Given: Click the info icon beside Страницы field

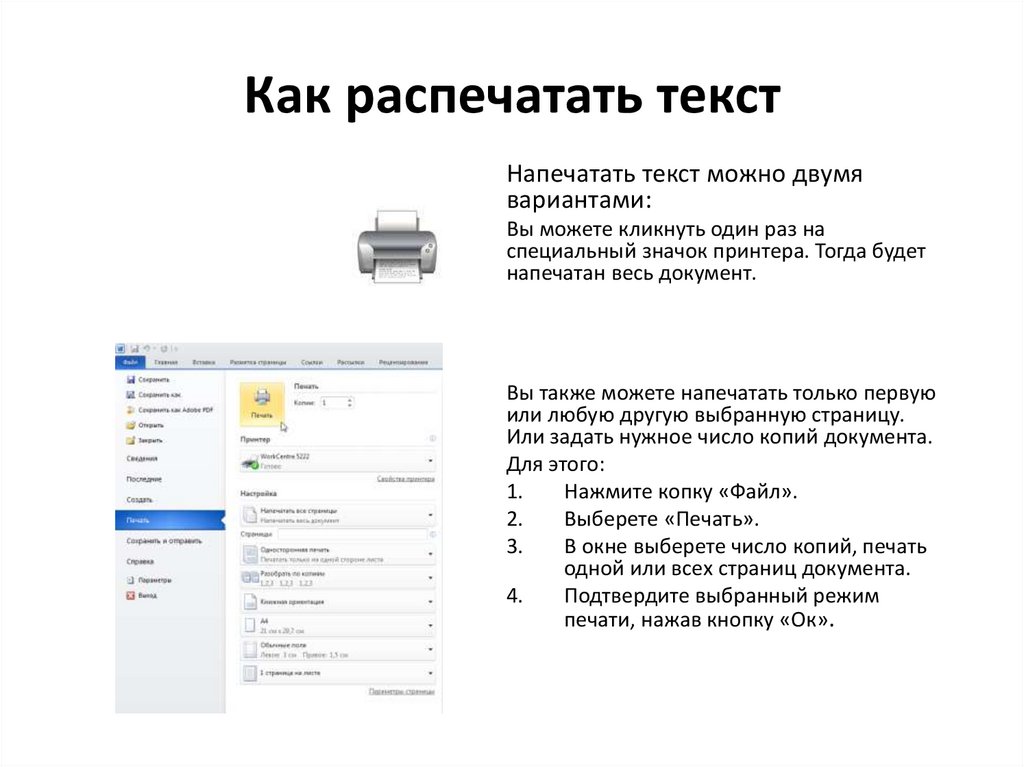Looking at the screenshot, I should [432, 534].
